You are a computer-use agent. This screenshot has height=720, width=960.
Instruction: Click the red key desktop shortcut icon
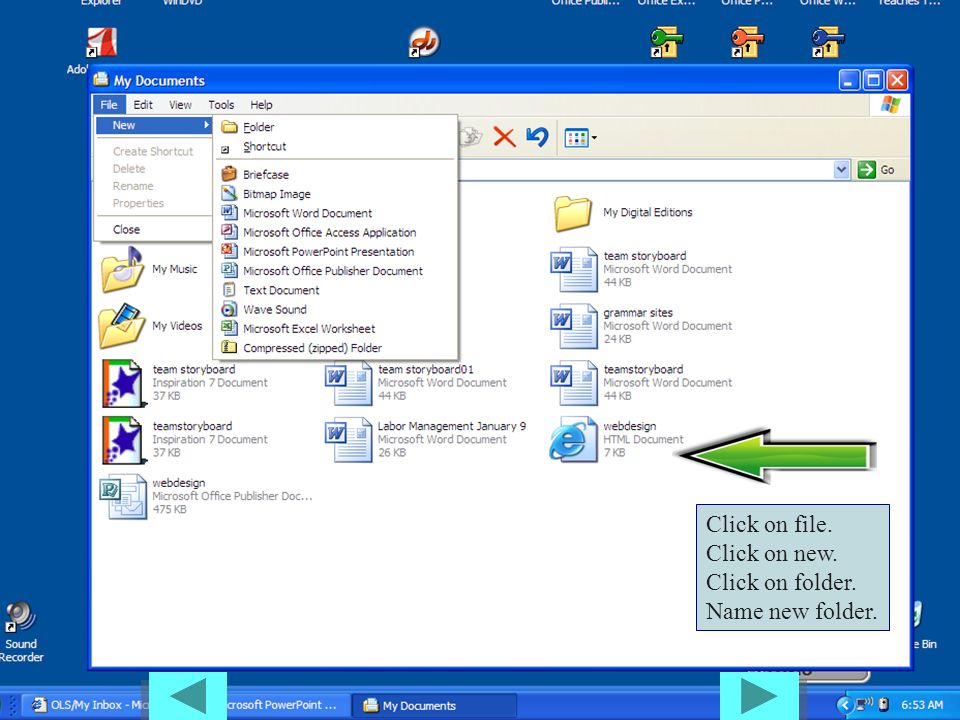747,42
